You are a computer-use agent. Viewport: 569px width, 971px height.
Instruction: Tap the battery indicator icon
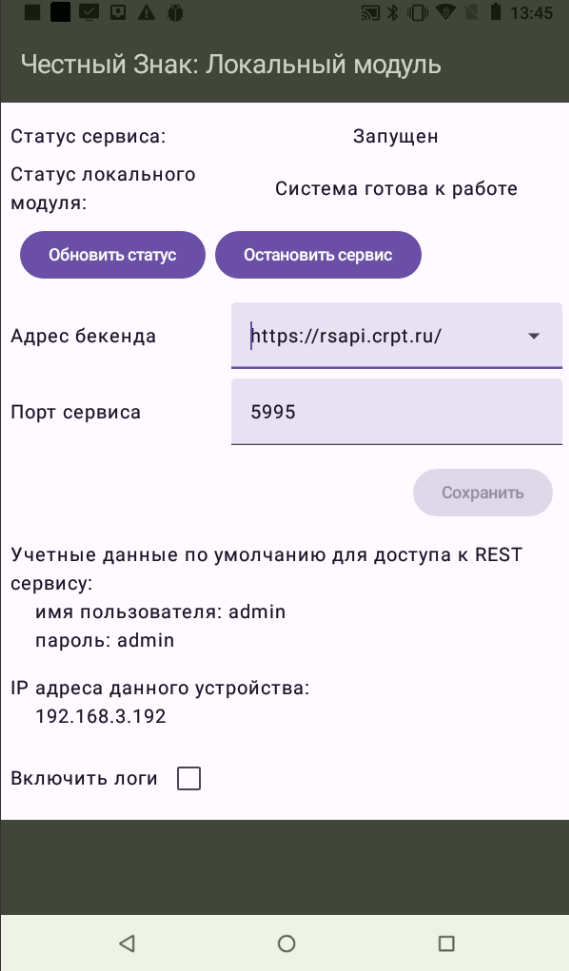495,12
